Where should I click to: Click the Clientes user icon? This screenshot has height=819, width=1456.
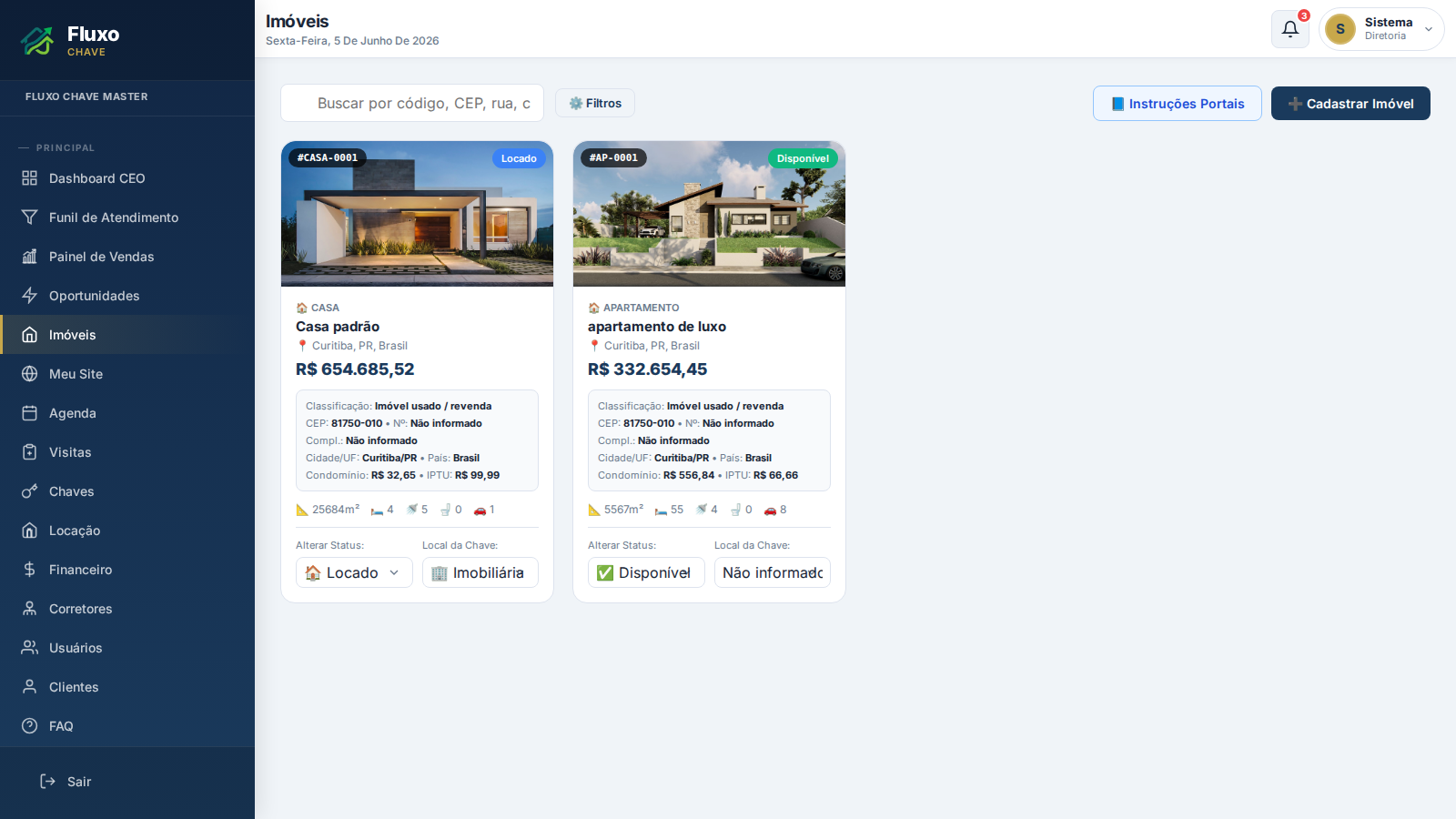coord(29,687)
